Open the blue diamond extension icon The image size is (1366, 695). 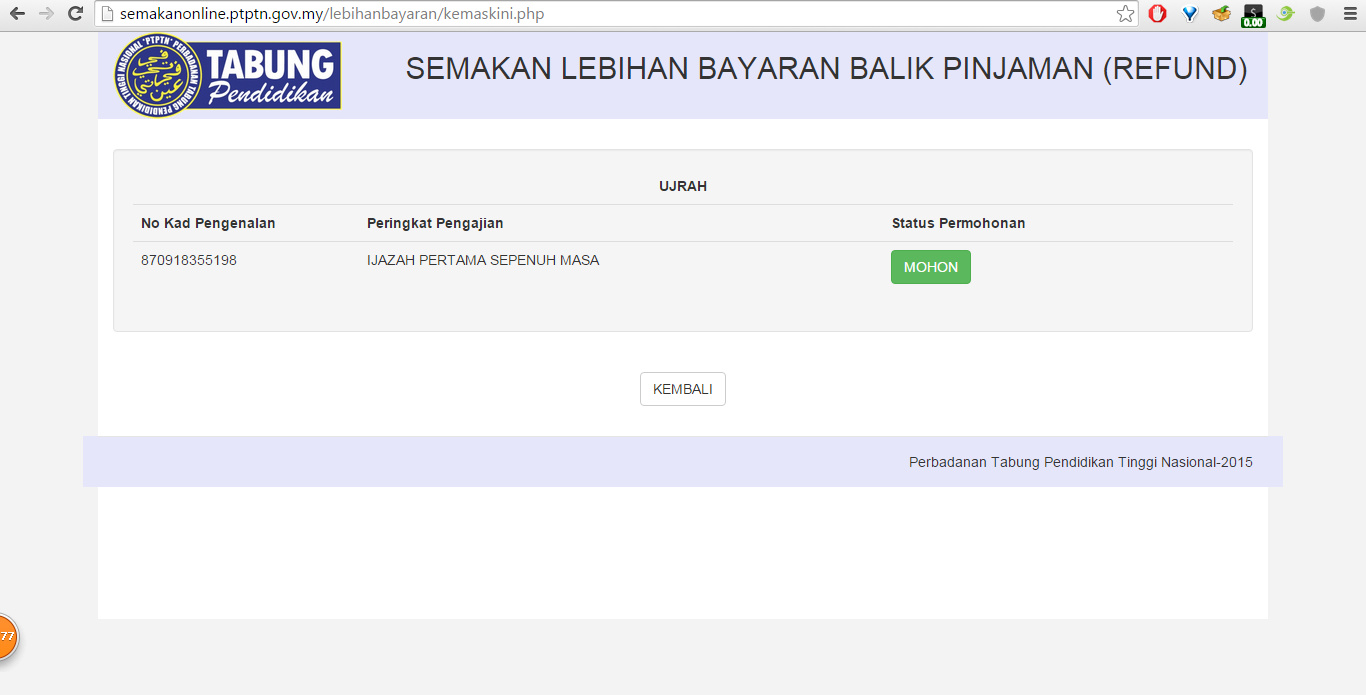click(x=1190, y=14)
